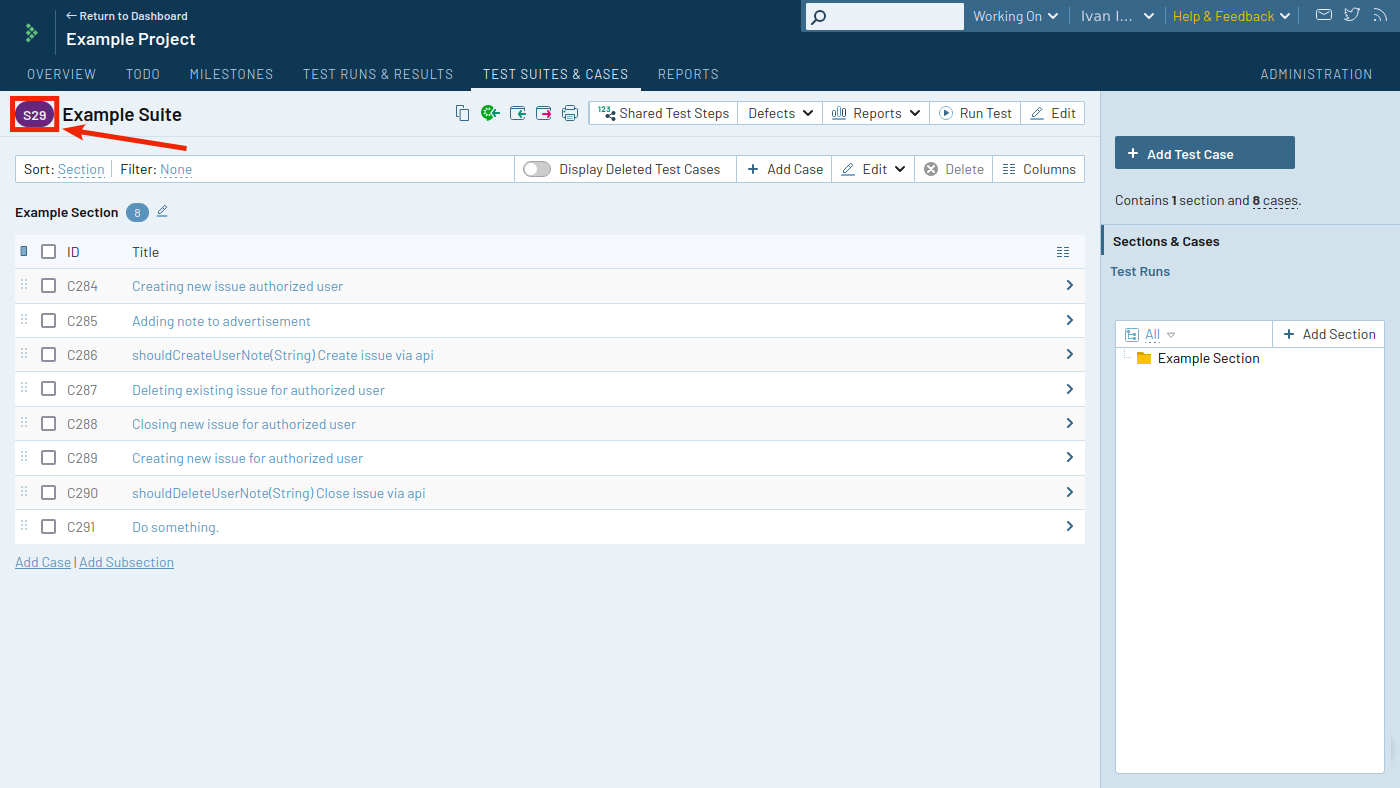Tick the select-all checkbox in table header
The height and width of the screenshot is (788, 1400).
[x=48, y=252]
